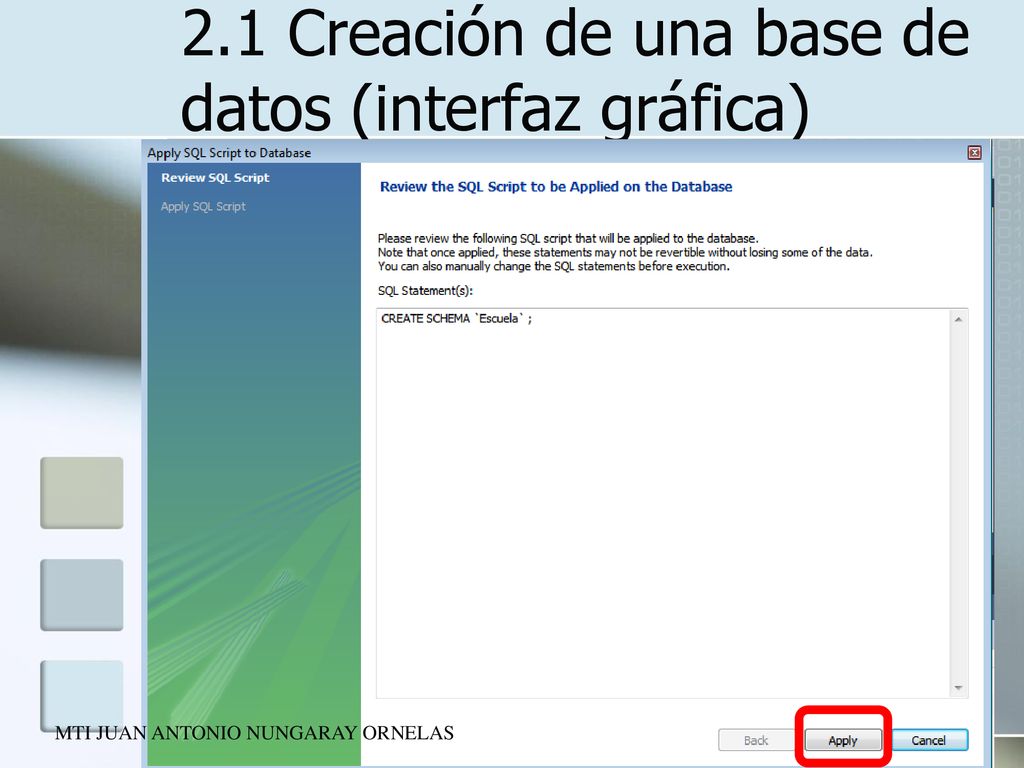
Task: Click the Review the SQL Script heading
Action: 556,187
